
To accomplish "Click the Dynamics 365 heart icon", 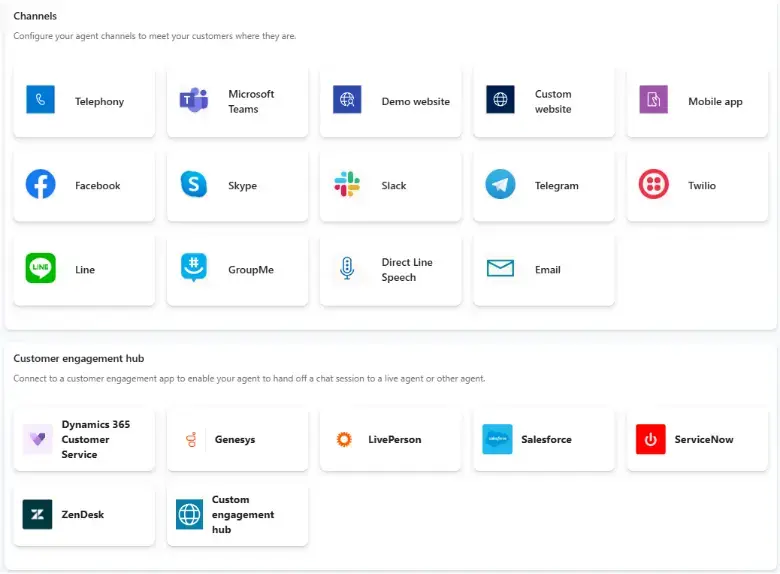I will click(x=37, y=439).
